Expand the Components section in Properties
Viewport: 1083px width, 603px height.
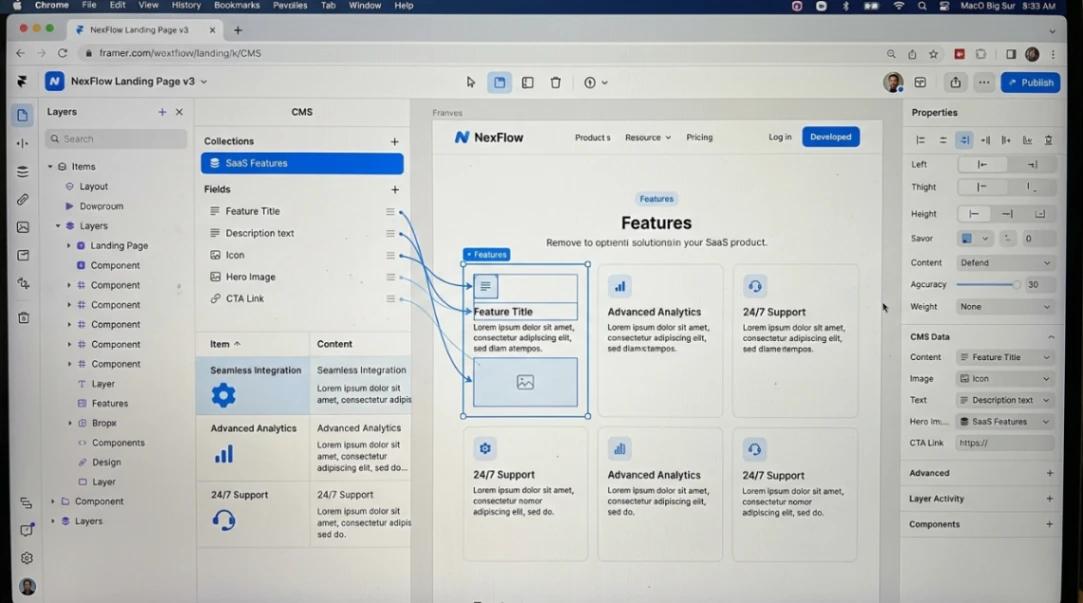coord(1050,524)
